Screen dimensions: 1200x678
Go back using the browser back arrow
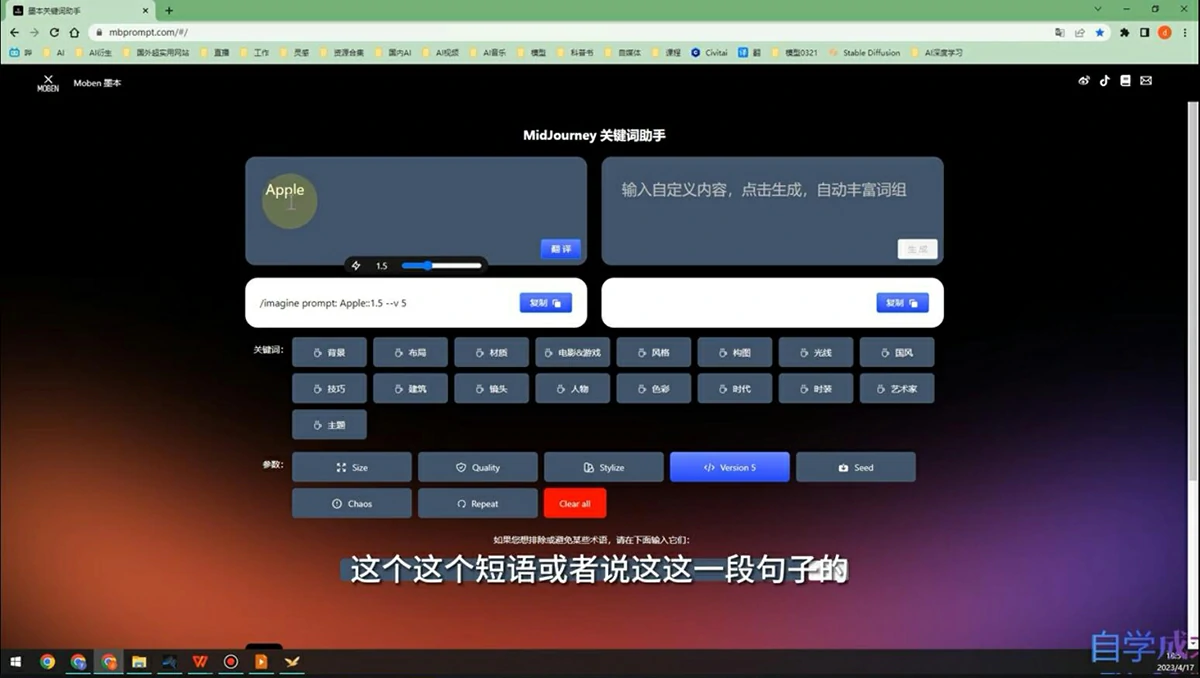[15, 32]
